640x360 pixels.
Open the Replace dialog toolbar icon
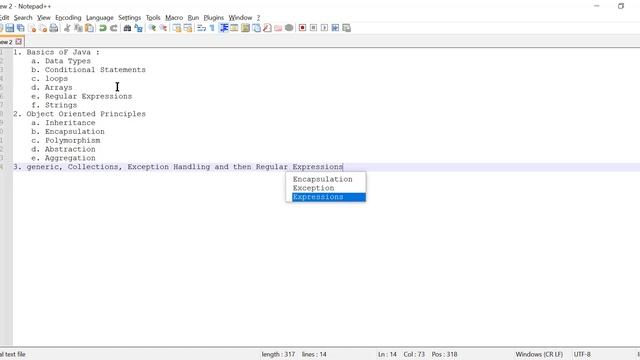(x=138, y=28)
